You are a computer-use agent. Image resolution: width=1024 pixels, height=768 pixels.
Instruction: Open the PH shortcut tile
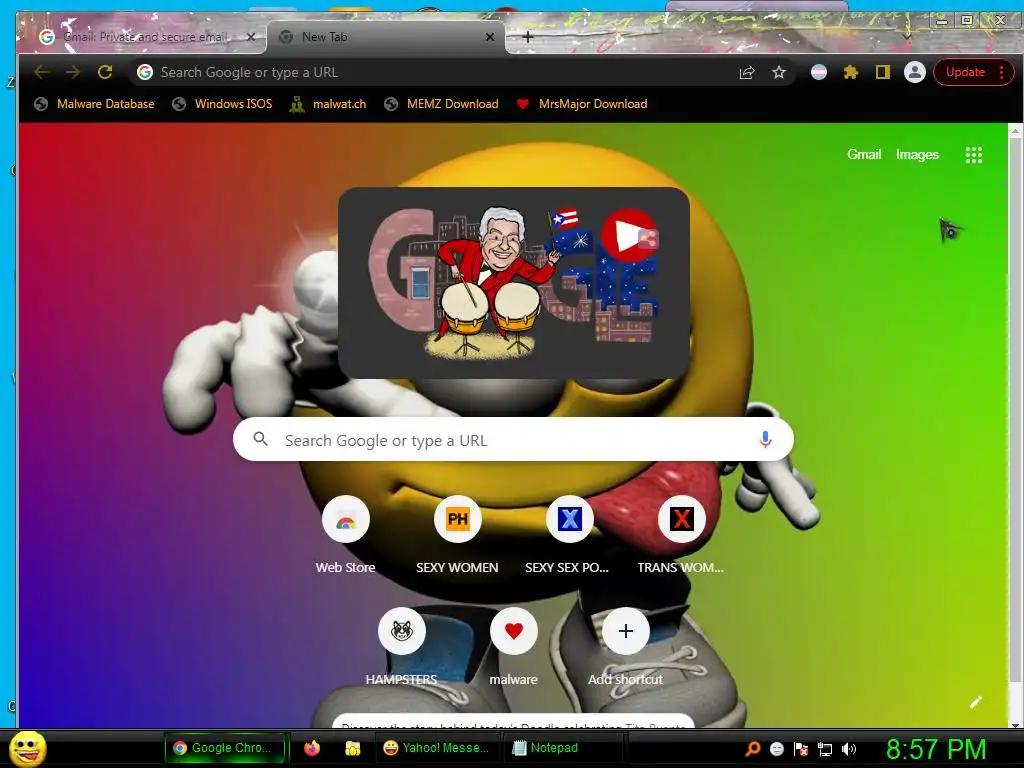click(458, 519)
